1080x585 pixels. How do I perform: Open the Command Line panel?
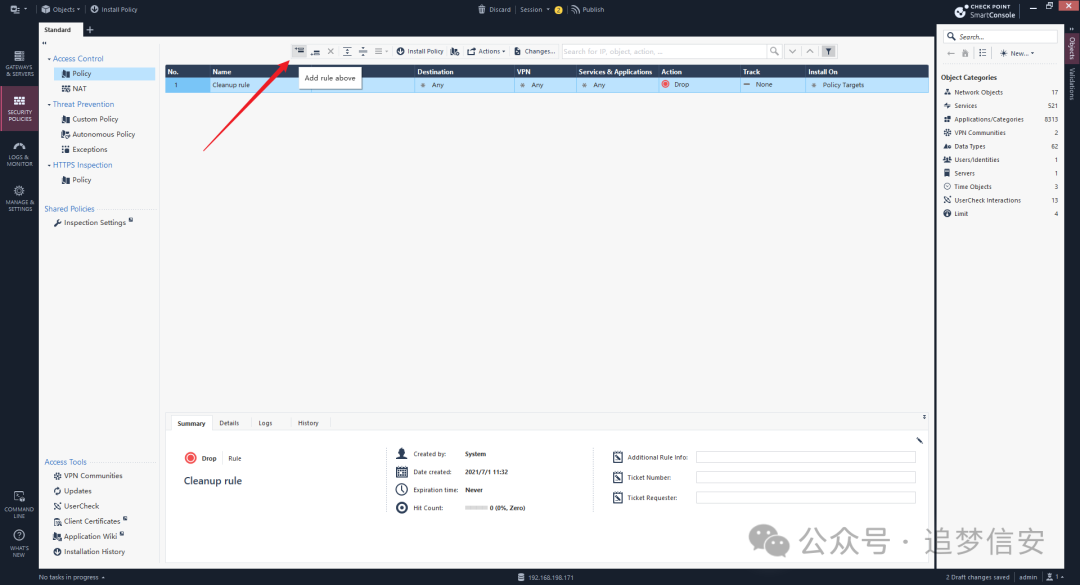[x=19, y=504]
